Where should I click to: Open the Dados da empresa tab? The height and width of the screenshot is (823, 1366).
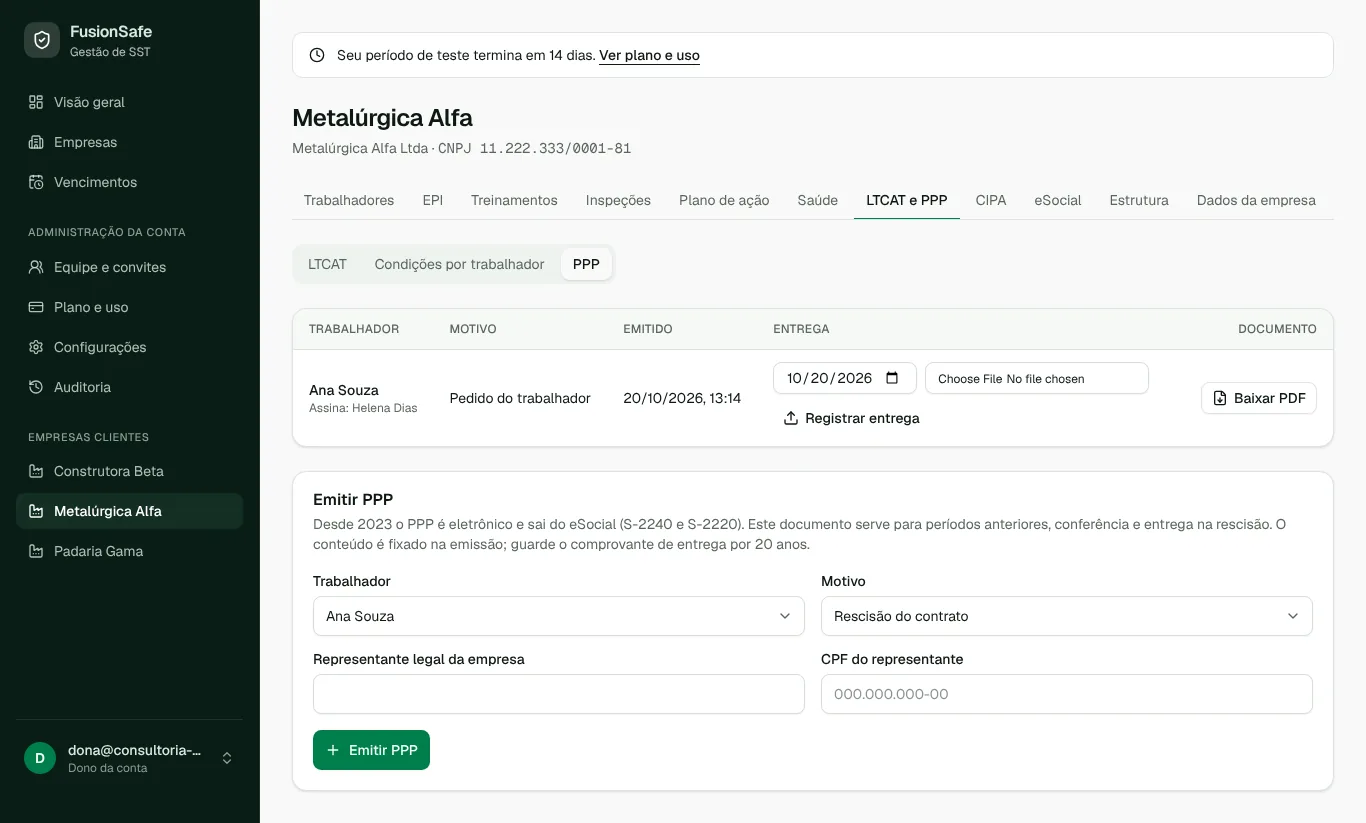(x=1256, y=200)
